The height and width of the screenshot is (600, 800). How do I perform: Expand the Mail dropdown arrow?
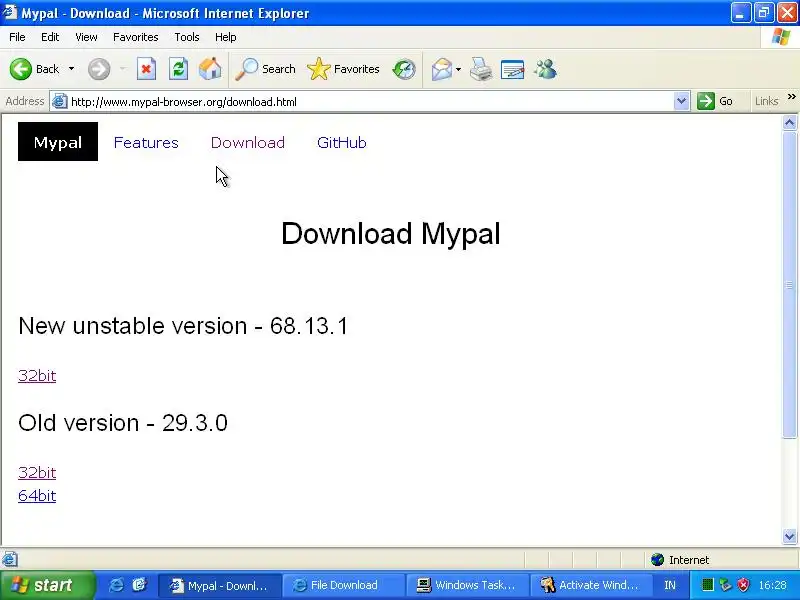click(458, 69)
